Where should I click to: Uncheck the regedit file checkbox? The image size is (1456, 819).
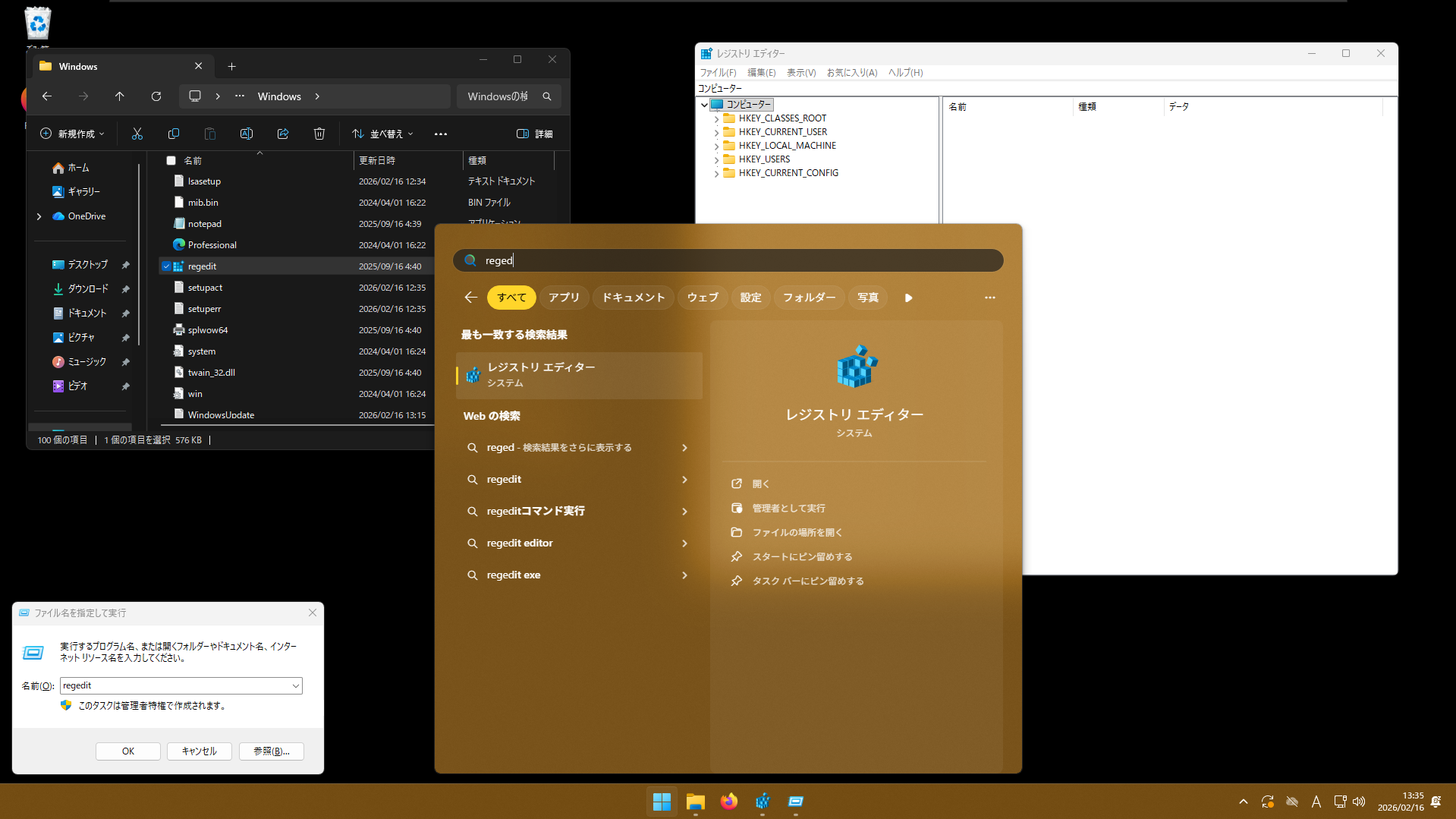pos(167,266)
